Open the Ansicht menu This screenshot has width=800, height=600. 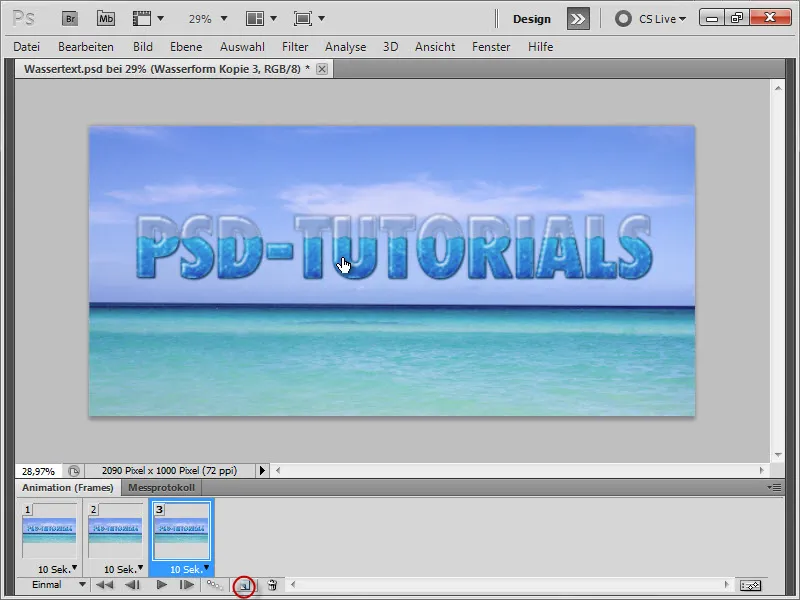[435, 47]
